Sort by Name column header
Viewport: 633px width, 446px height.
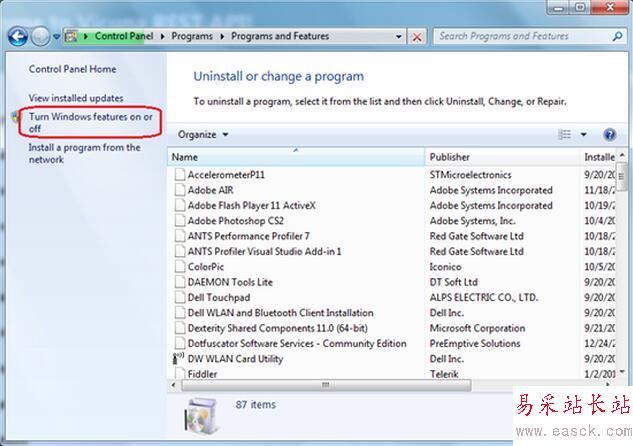coord(296,157)
